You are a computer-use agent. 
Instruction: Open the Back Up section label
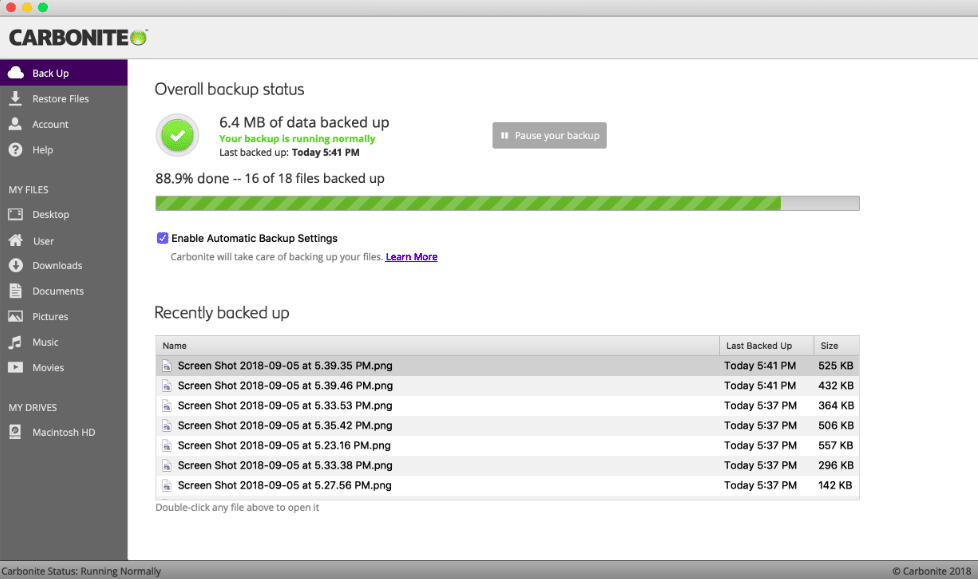51,73
